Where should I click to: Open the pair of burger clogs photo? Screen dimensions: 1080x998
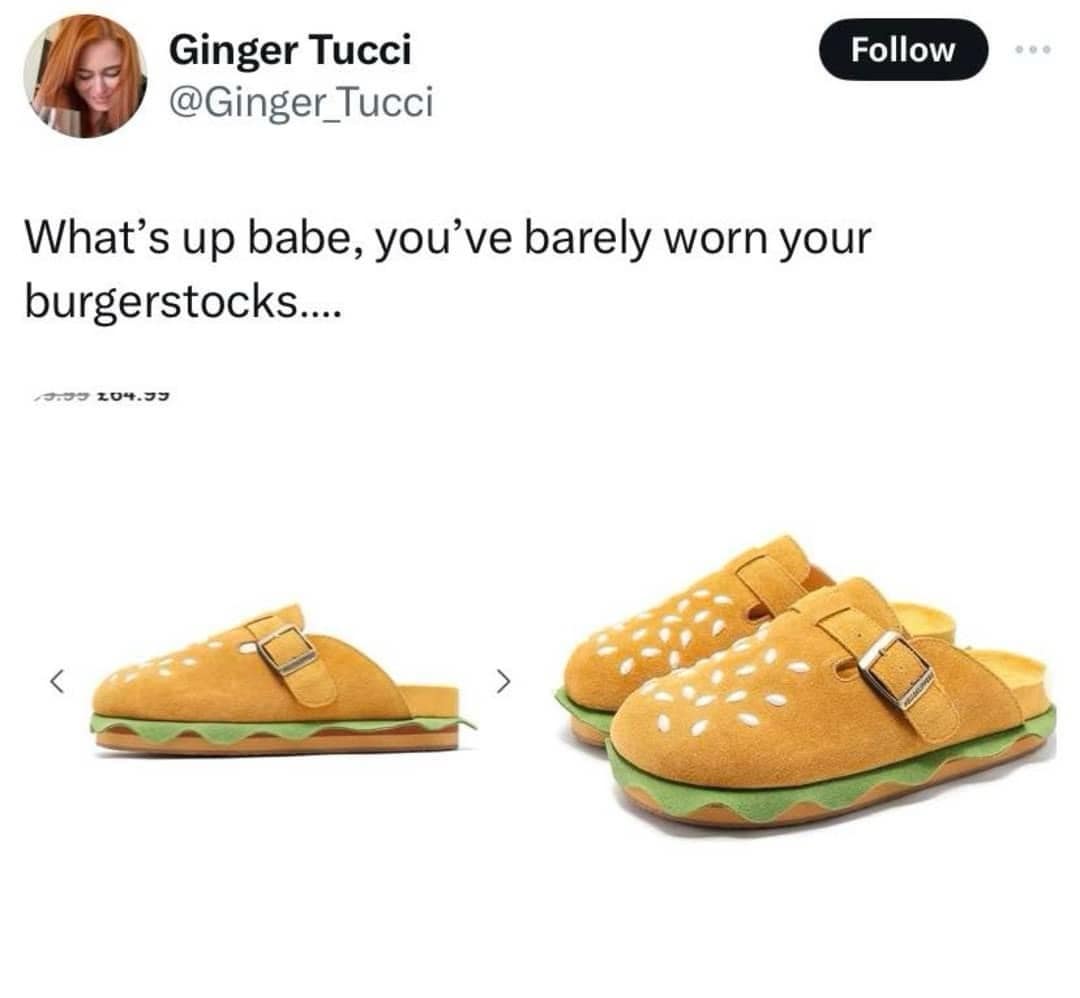coord(805,682)
